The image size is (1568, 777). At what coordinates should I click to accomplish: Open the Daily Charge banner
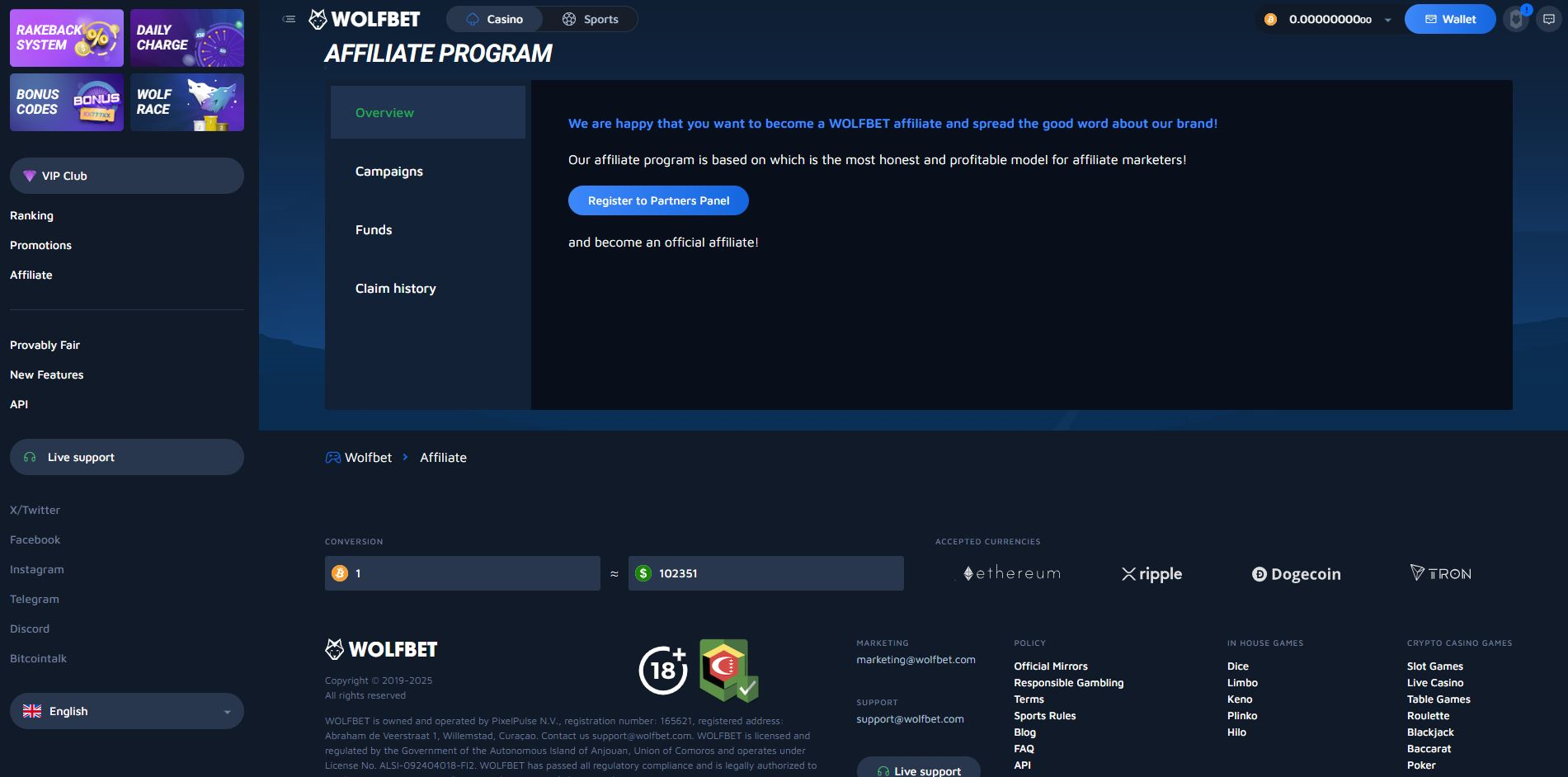[x=187, y=38]
